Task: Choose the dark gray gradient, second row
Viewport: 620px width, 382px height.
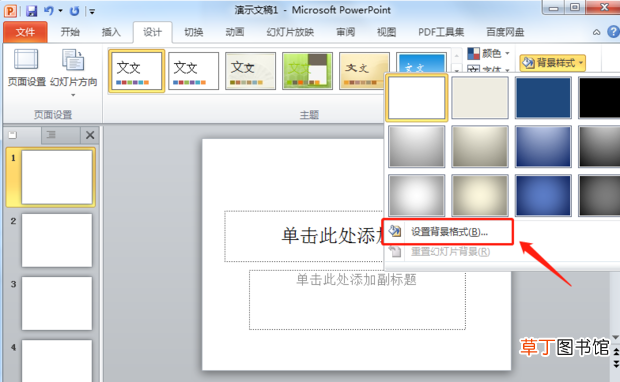Action: (599, 147)
